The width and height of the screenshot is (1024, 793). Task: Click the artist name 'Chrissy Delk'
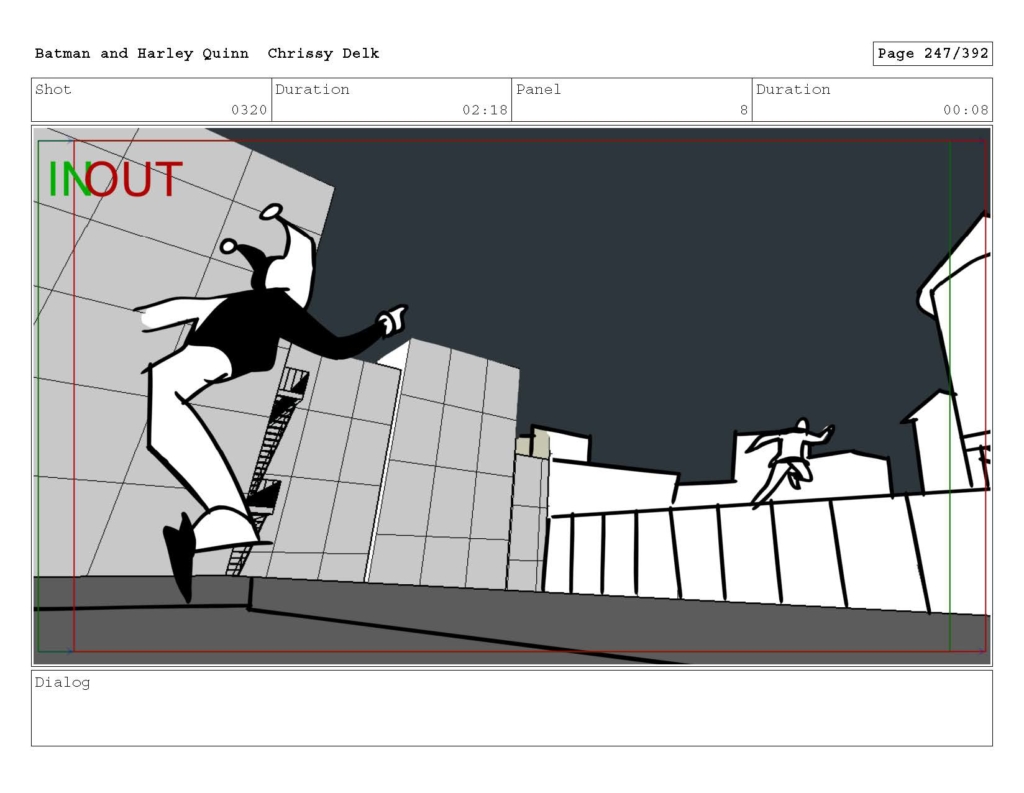pyautogui.click(x=323, y=54)
